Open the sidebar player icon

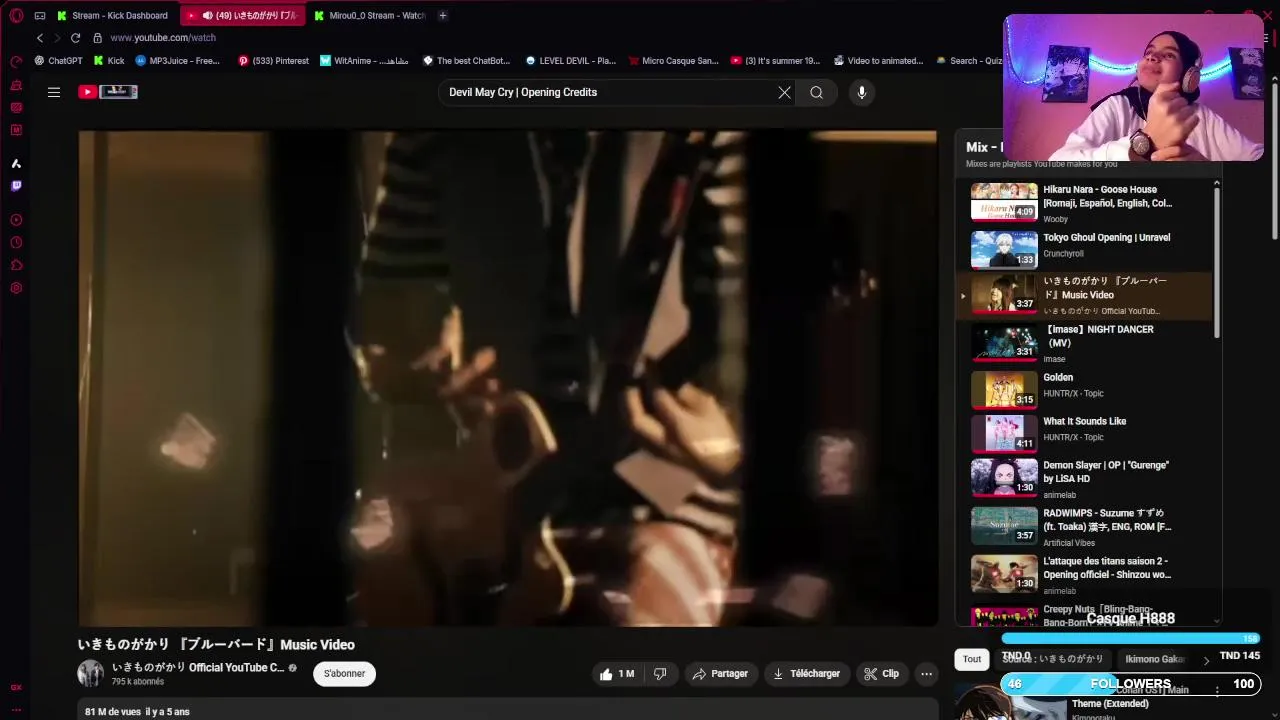pyautogui.click(x=16, y=220)
